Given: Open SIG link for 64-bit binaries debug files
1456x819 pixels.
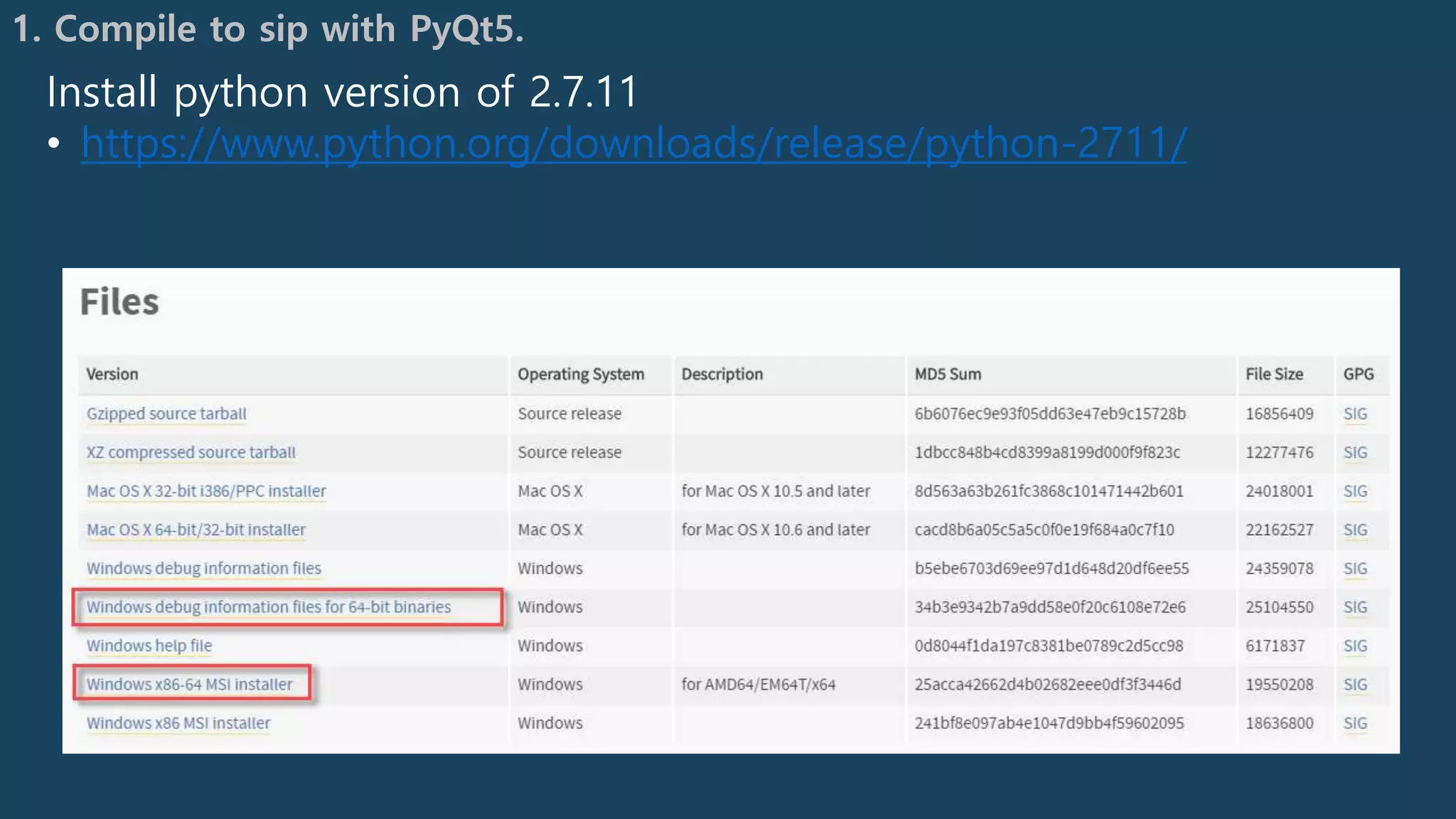Looking at the screenshot, I should click(x=1355, y=607).
